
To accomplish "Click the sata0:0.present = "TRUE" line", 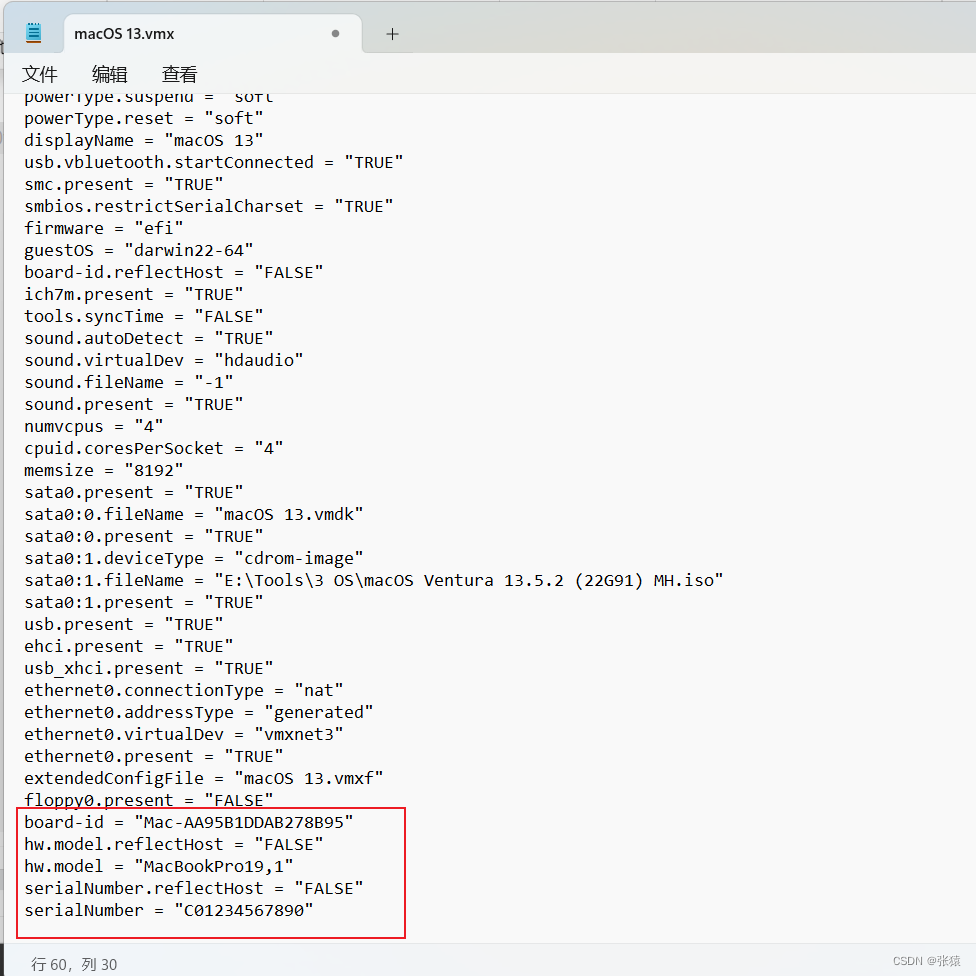I will pos(144,537).
